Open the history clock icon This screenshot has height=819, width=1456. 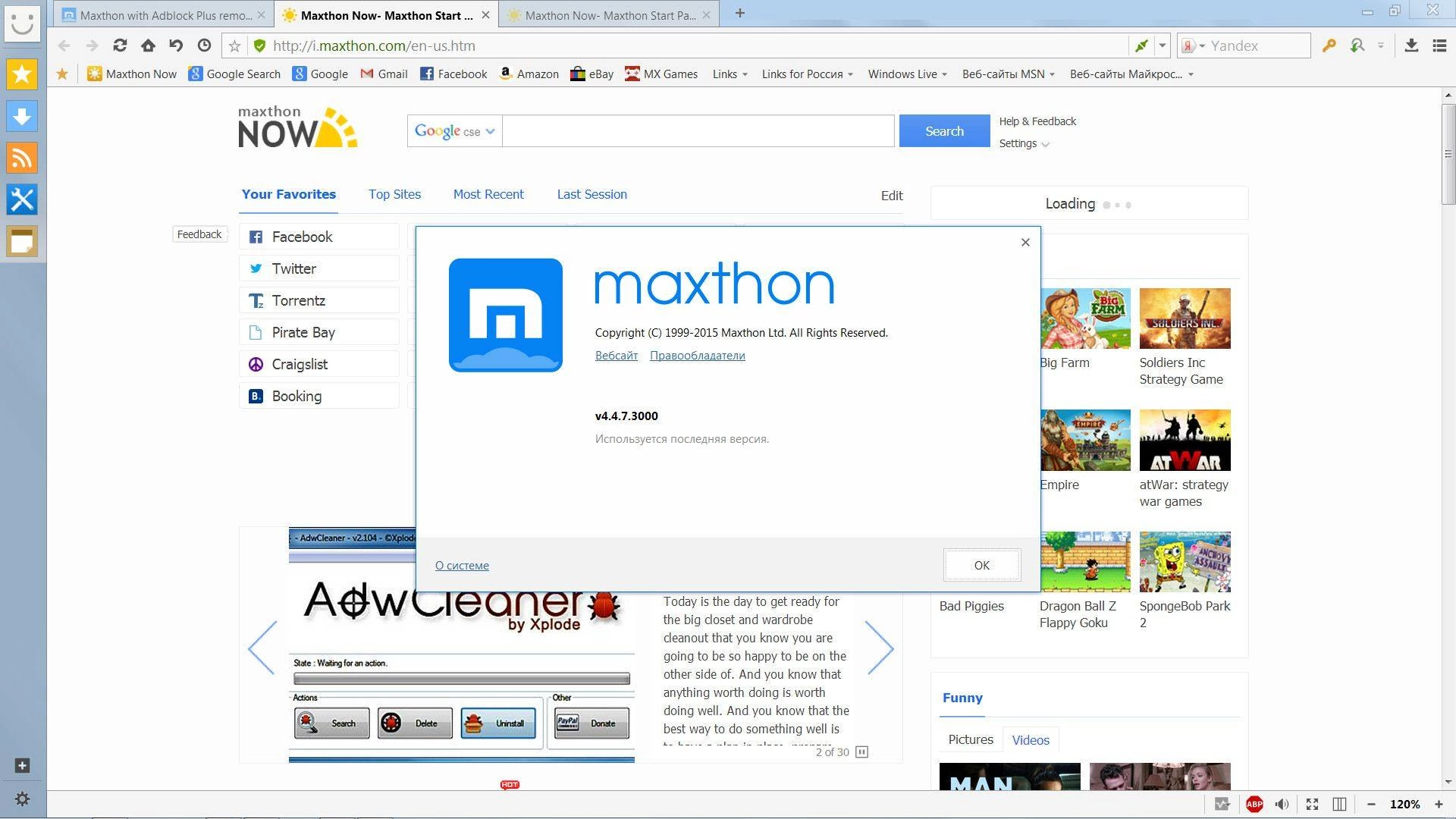pyautogui.click(x=204, y=45)
